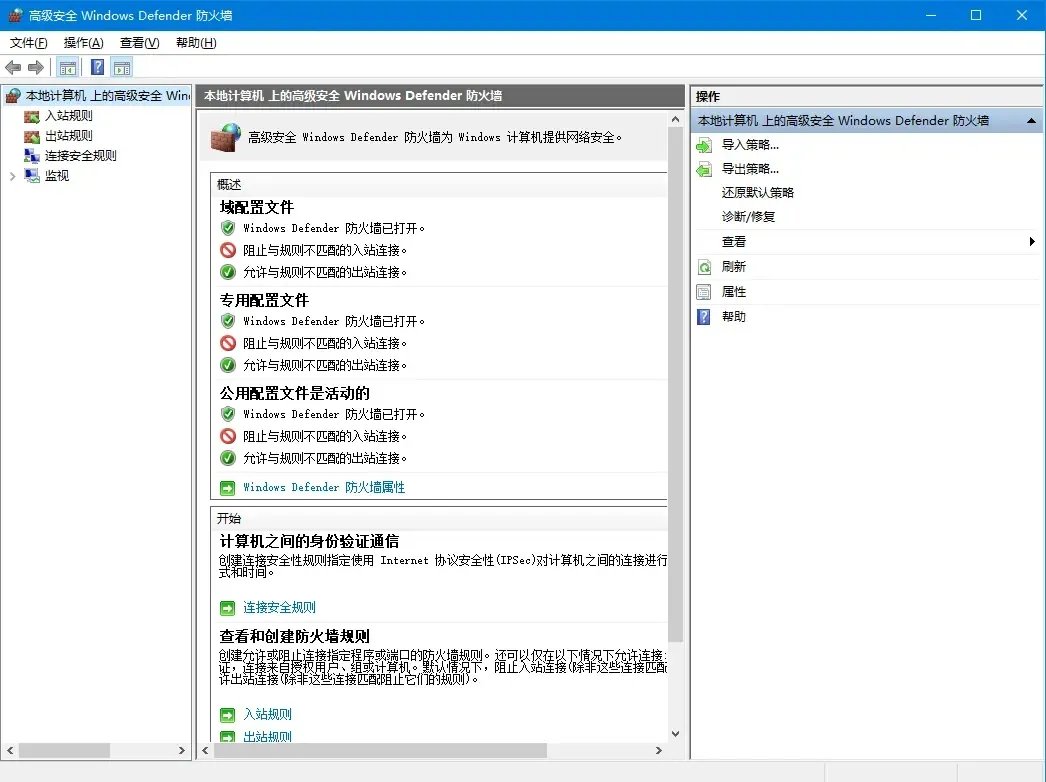Select the 出站规则 icon in the tree

32,135
